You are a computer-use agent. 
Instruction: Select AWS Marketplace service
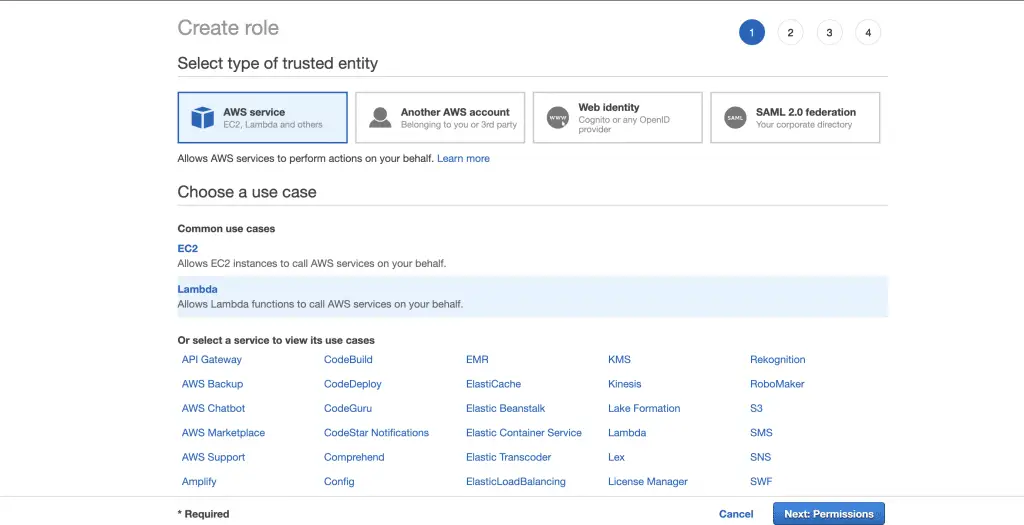223,433
